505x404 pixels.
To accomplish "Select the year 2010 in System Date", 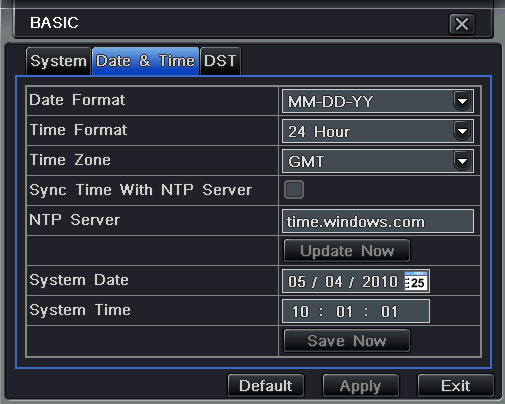I will 380,282.
